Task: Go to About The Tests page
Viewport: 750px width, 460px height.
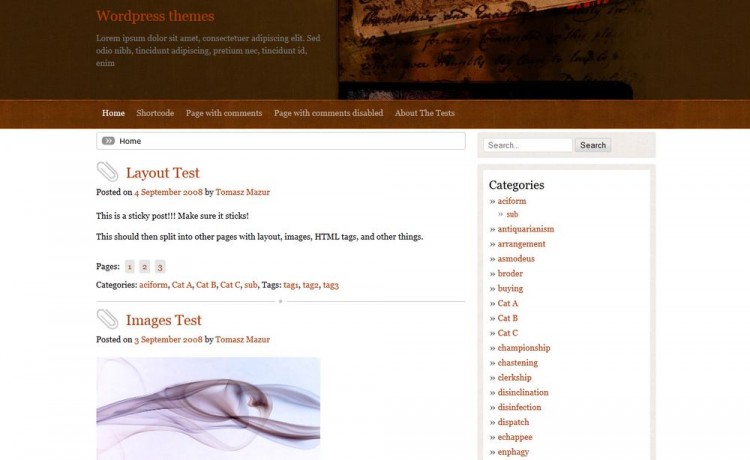Action: [424, 113]
